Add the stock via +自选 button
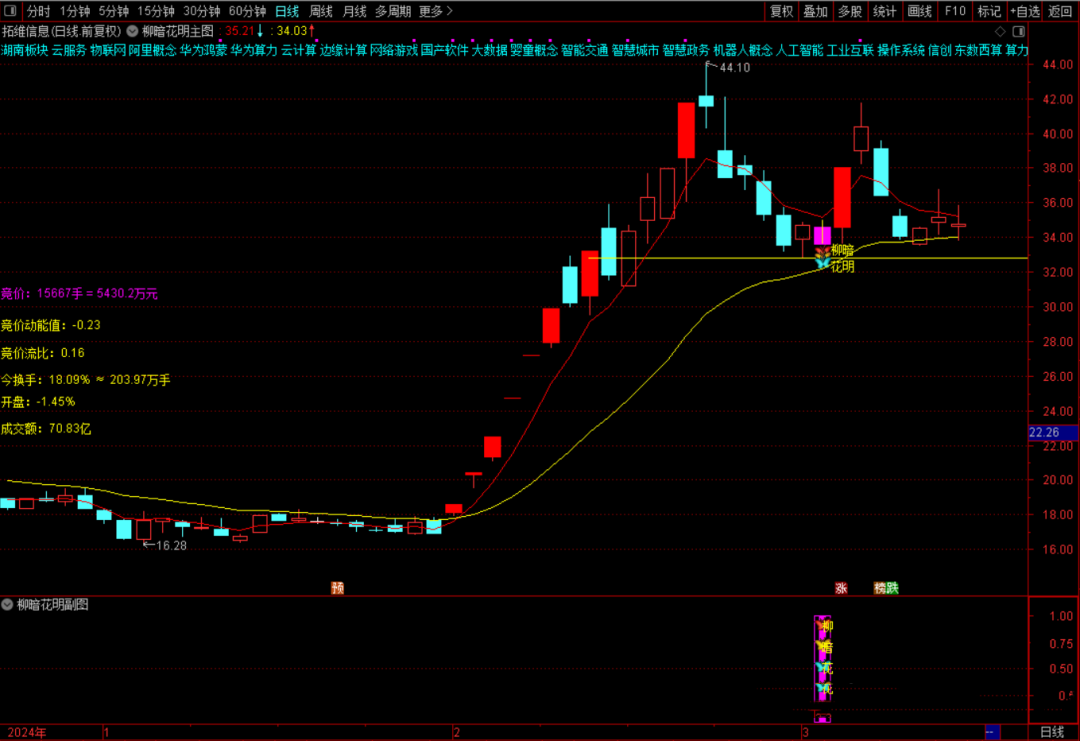1080x741 pixels. click(1024, 12)
